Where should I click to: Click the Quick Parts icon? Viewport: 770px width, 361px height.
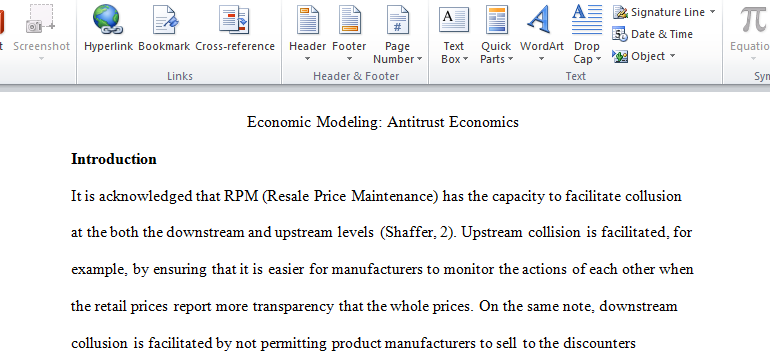coord(496,20)
